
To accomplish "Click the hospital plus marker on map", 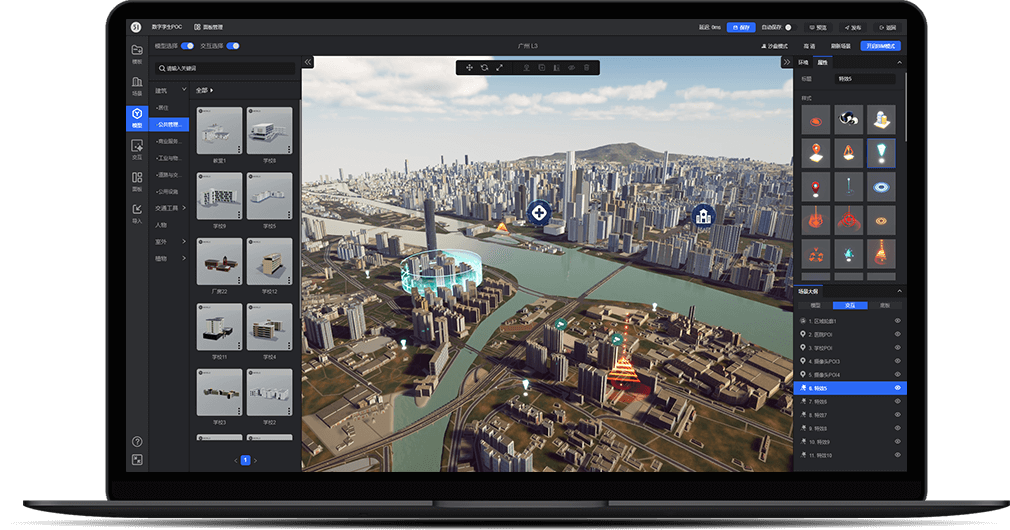I will point(539,212).
